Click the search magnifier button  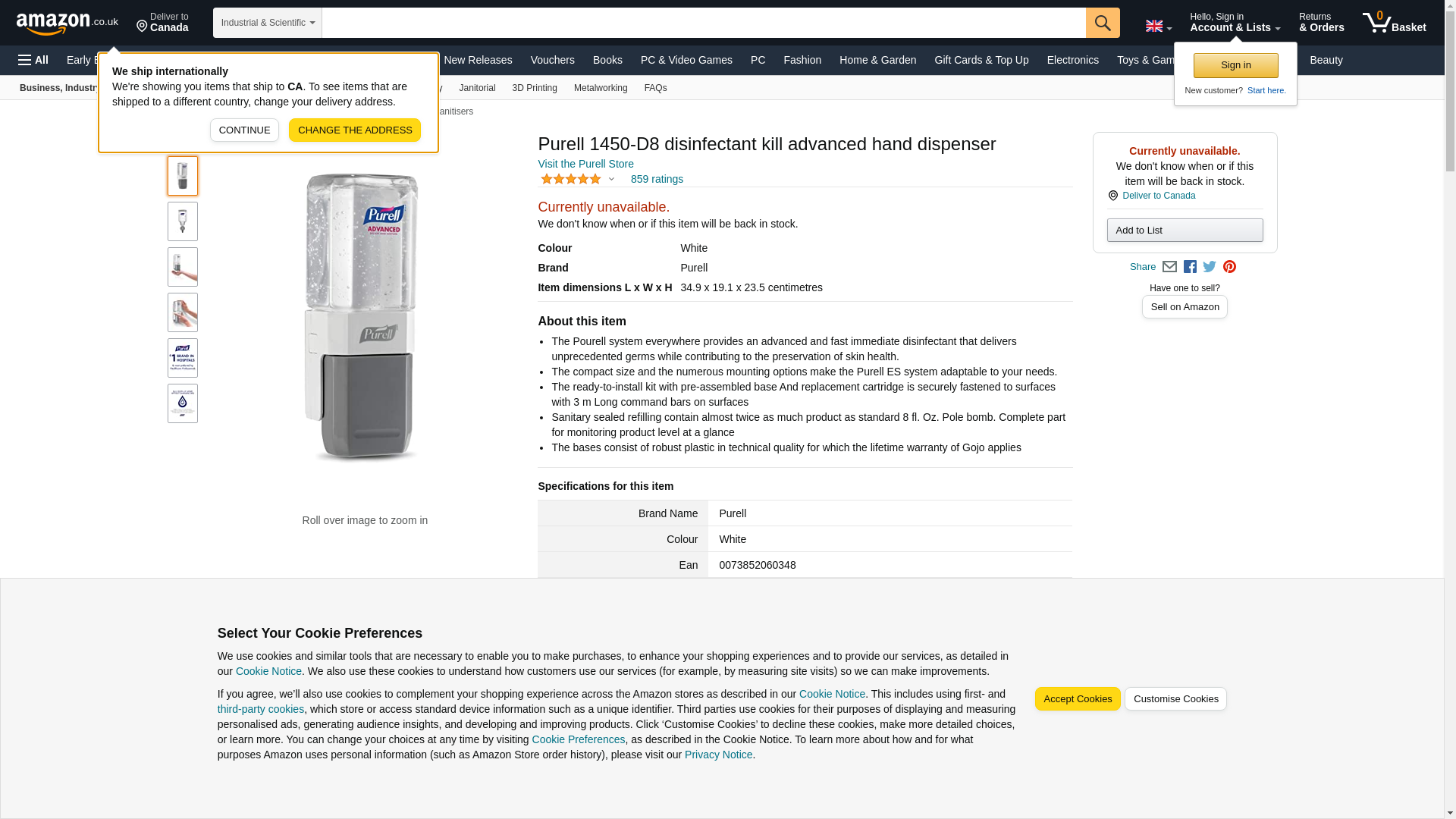coord(1102,23)
